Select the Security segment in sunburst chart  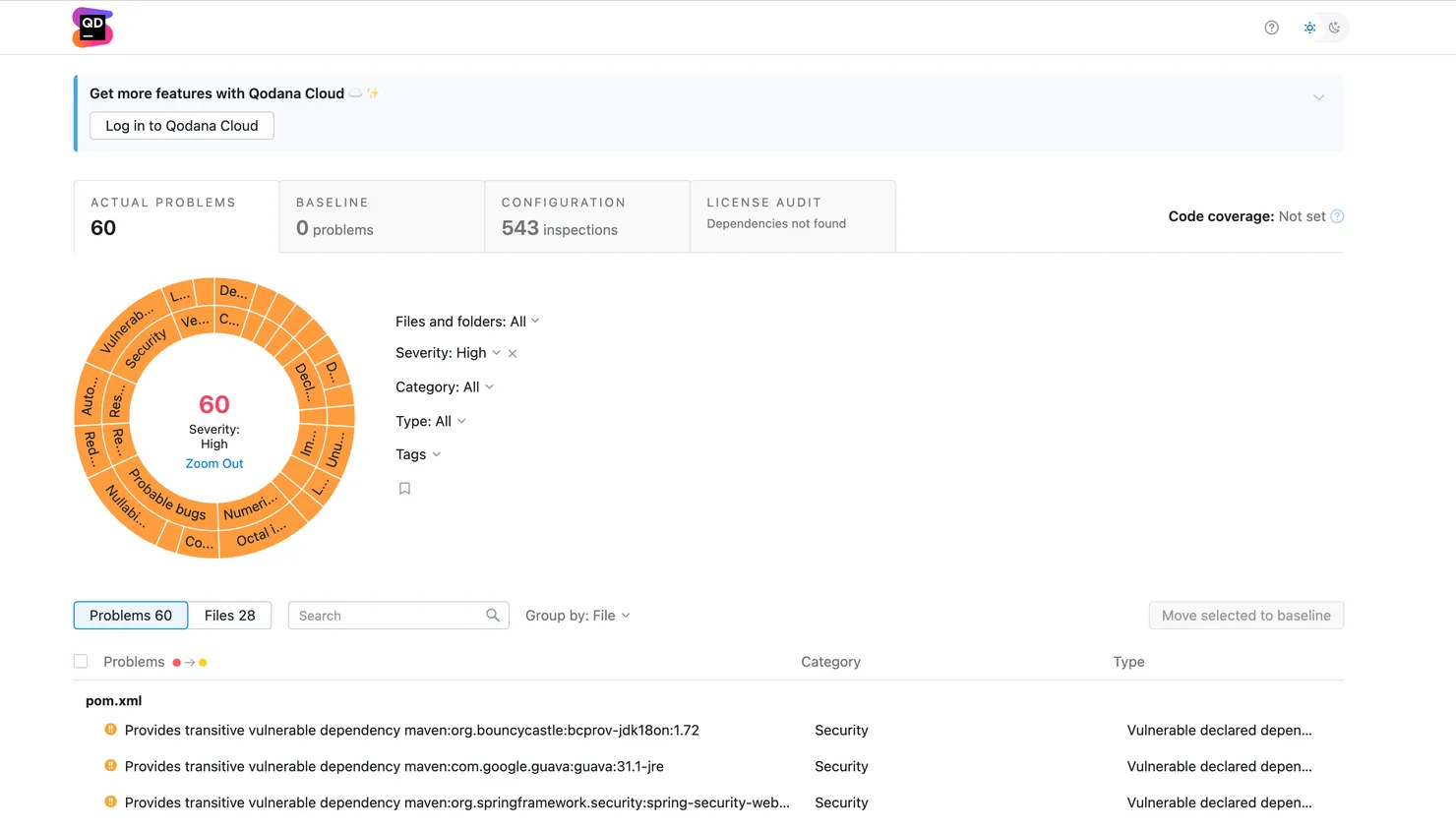point(146,349)
